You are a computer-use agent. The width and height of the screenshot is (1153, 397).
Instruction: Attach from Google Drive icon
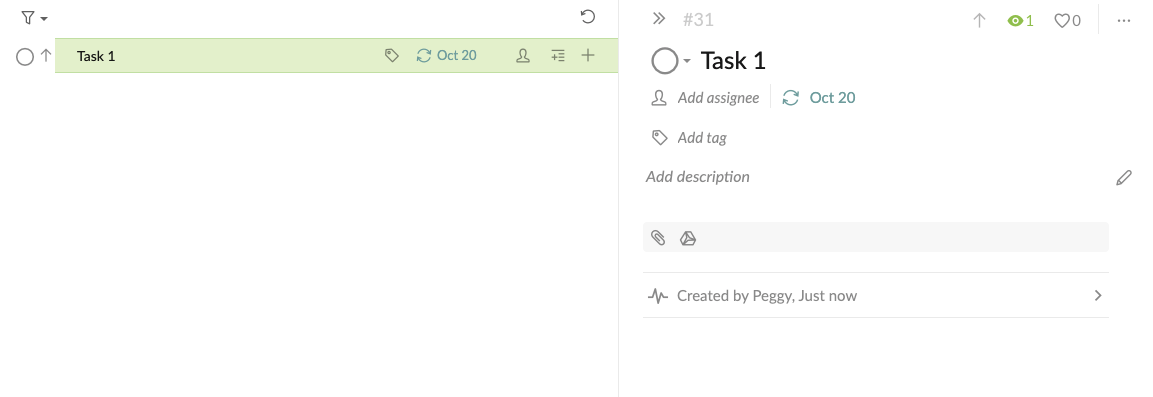(688, 237)
